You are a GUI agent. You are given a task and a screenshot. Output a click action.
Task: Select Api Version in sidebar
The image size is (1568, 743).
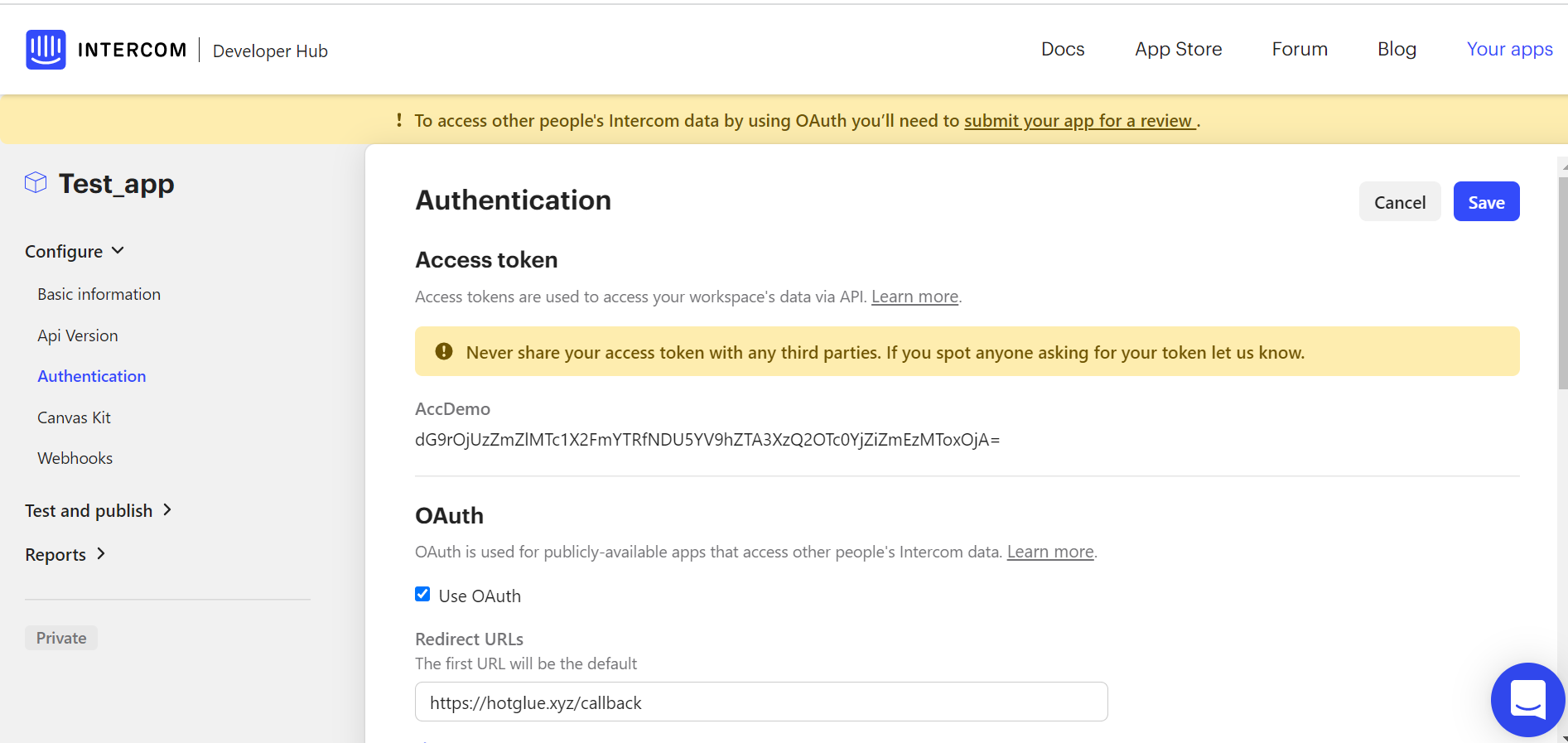[78, 335]
